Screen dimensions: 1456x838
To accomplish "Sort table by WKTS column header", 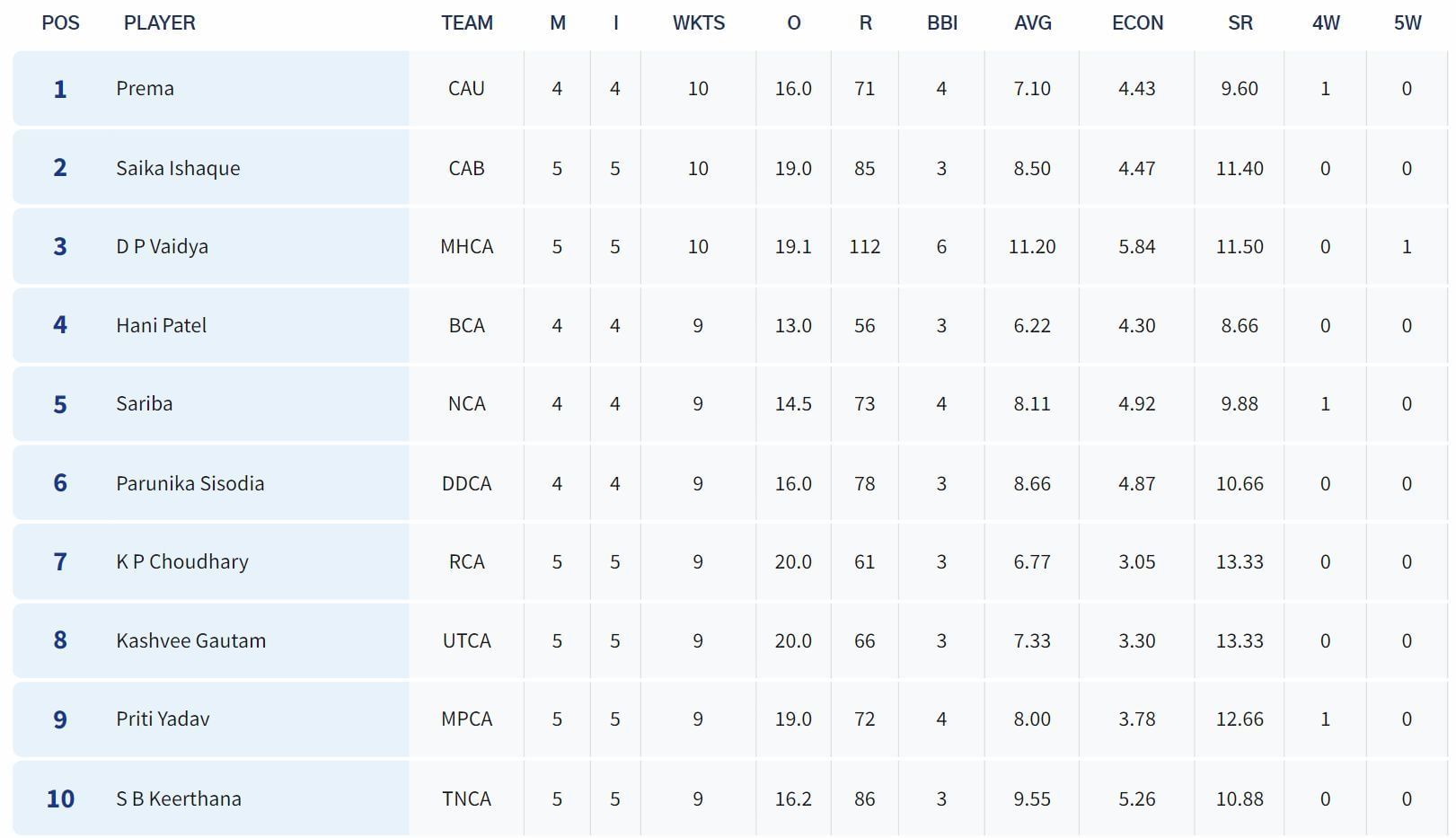I will (x=698, y=23).
